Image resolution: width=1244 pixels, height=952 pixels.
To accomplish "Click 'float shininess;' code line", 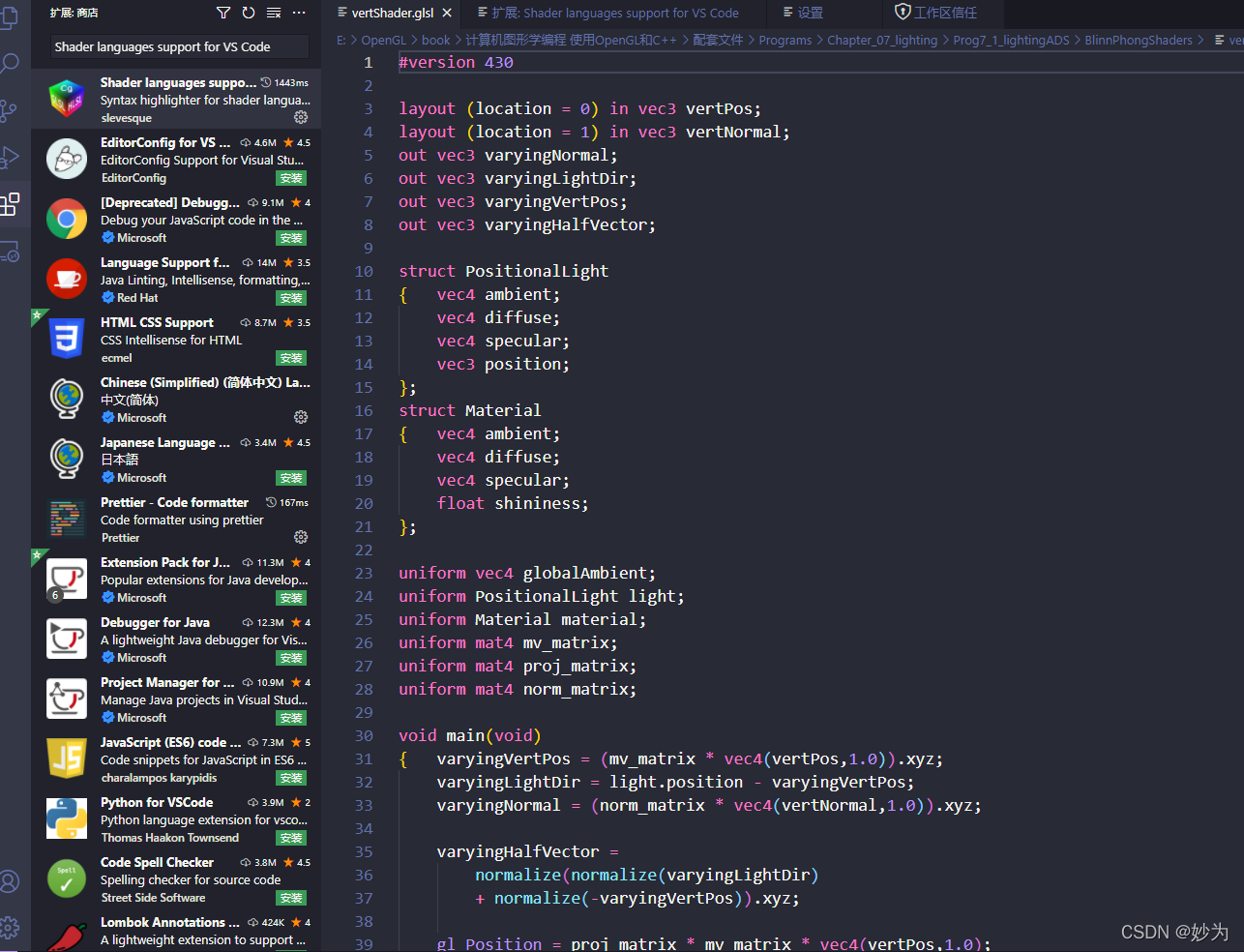I will coord(513,503).
